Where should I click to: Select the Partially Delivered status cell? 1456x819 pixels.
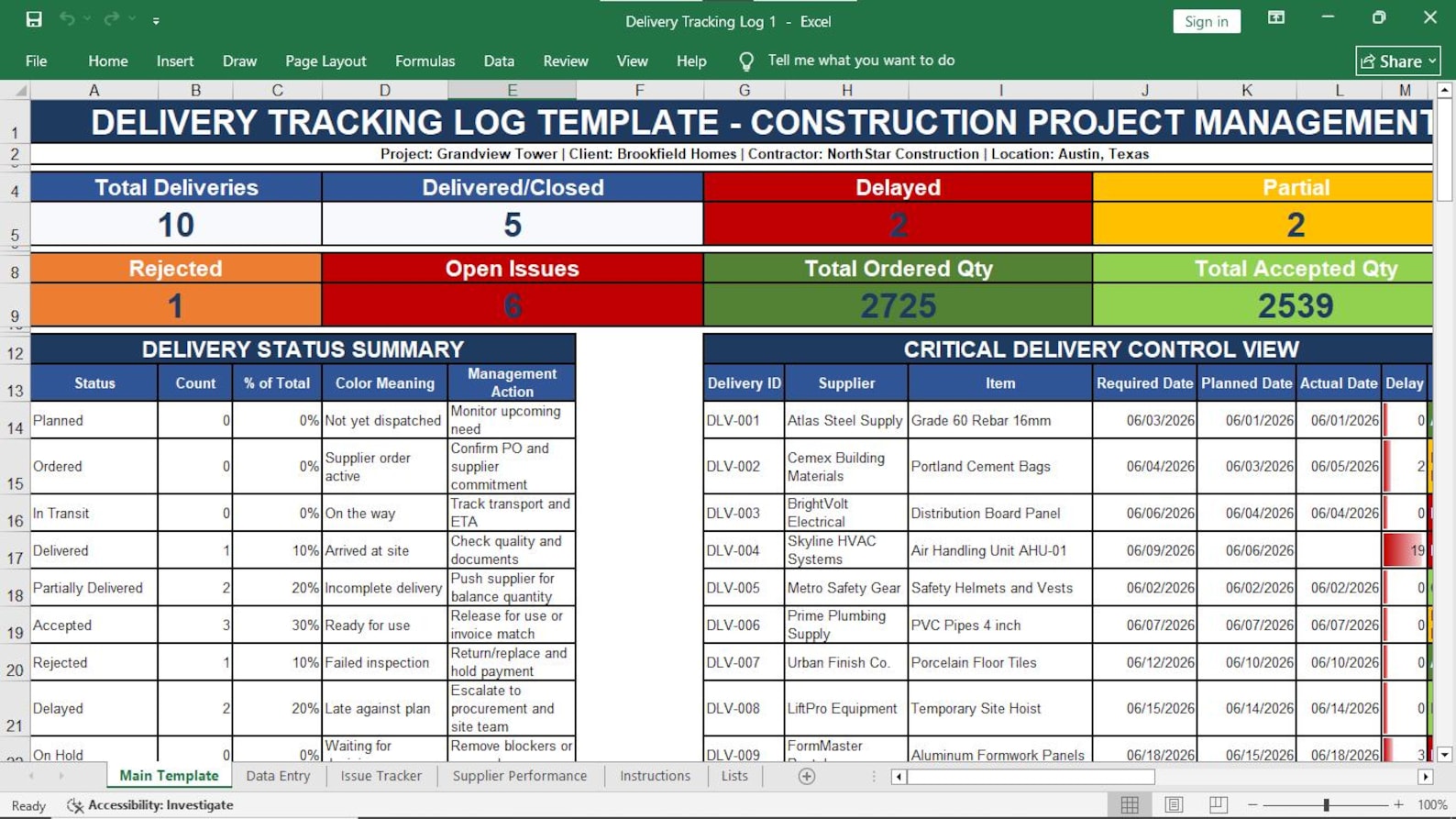tap(94, 588)
